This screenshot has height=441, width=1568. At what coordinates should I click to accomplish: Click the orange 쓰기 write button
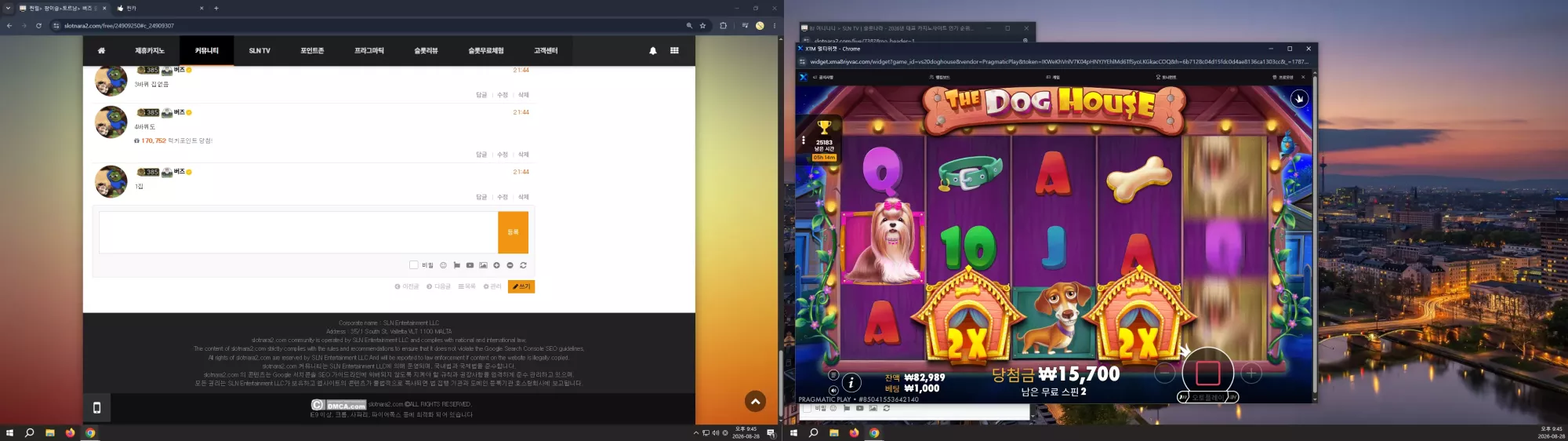tap(521, 286)
